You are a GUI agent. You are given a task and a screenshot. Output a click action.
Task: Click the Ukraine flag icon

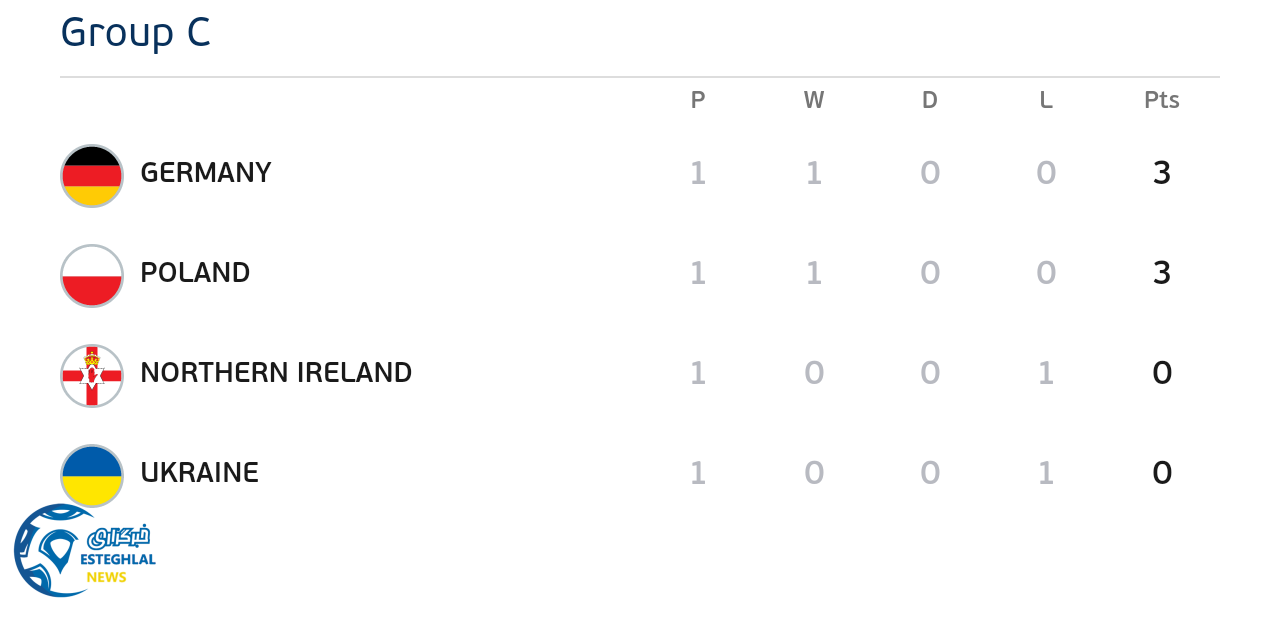92,475
